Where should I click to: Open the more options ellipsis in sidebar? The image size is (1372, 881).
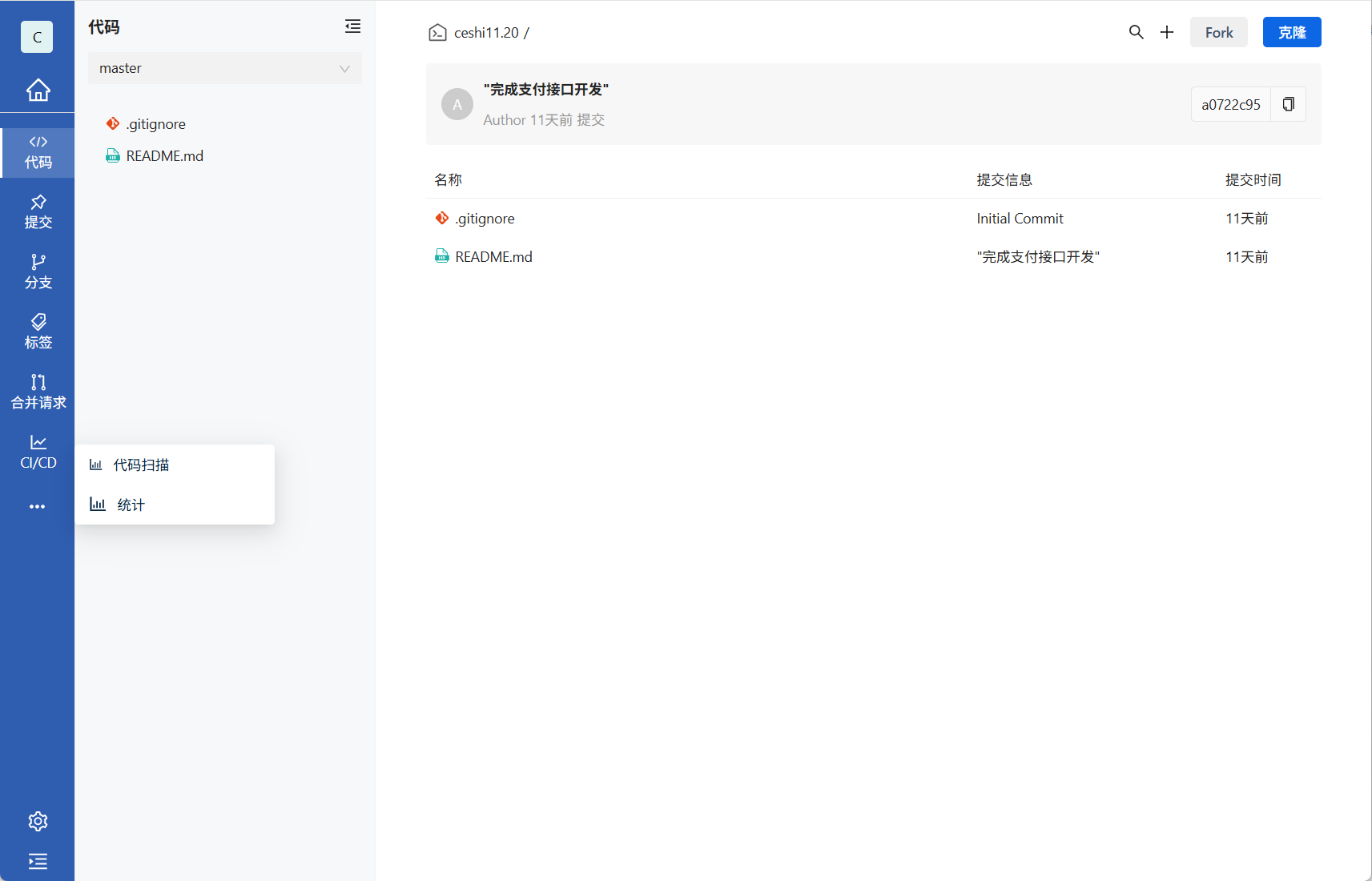tap(37, 506)
